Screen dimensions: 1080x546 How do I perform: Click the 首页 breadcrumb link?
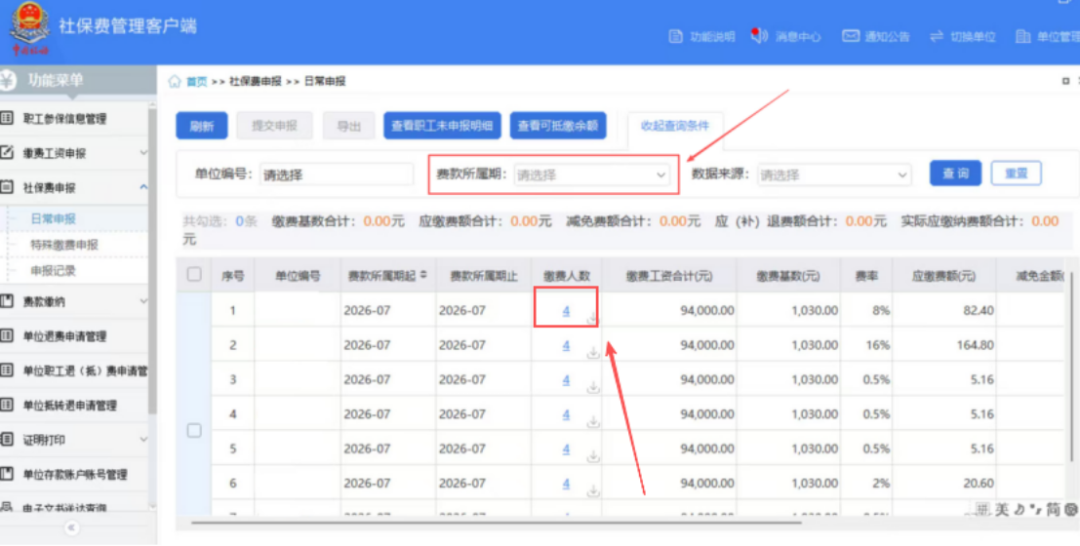[196, 81]
